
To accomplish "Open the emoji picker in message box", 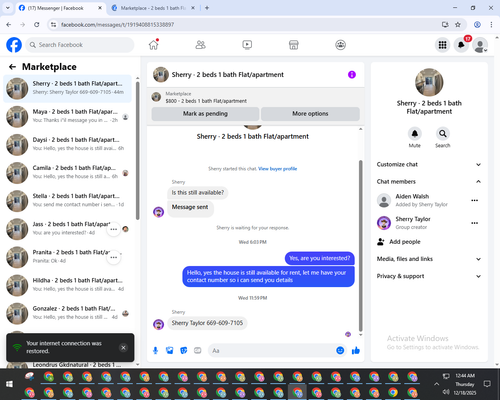I will click(340, 350).
